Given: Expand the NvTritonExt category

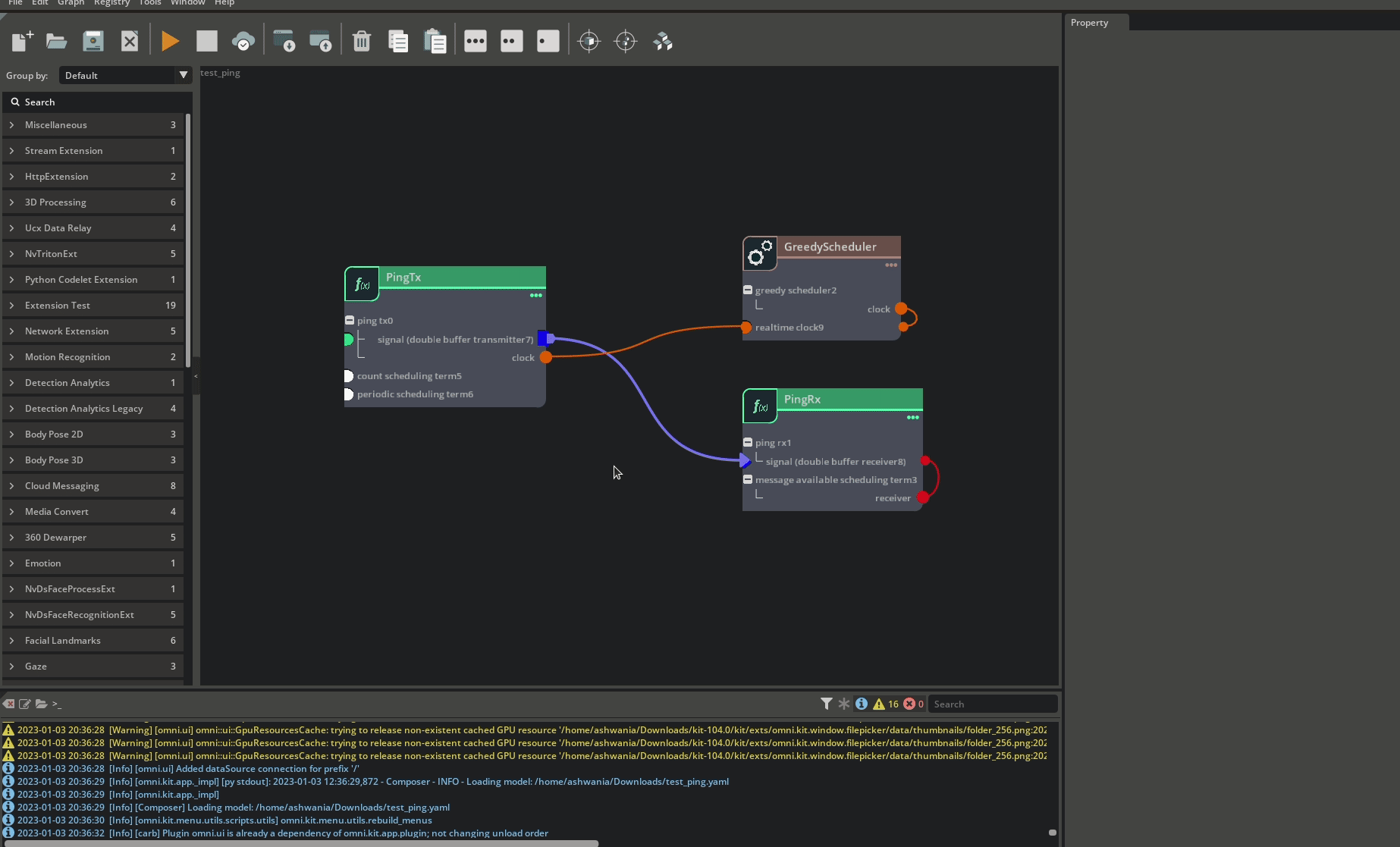Looking at the screenshot, I should pyautogui.click(x=11, y=253).
